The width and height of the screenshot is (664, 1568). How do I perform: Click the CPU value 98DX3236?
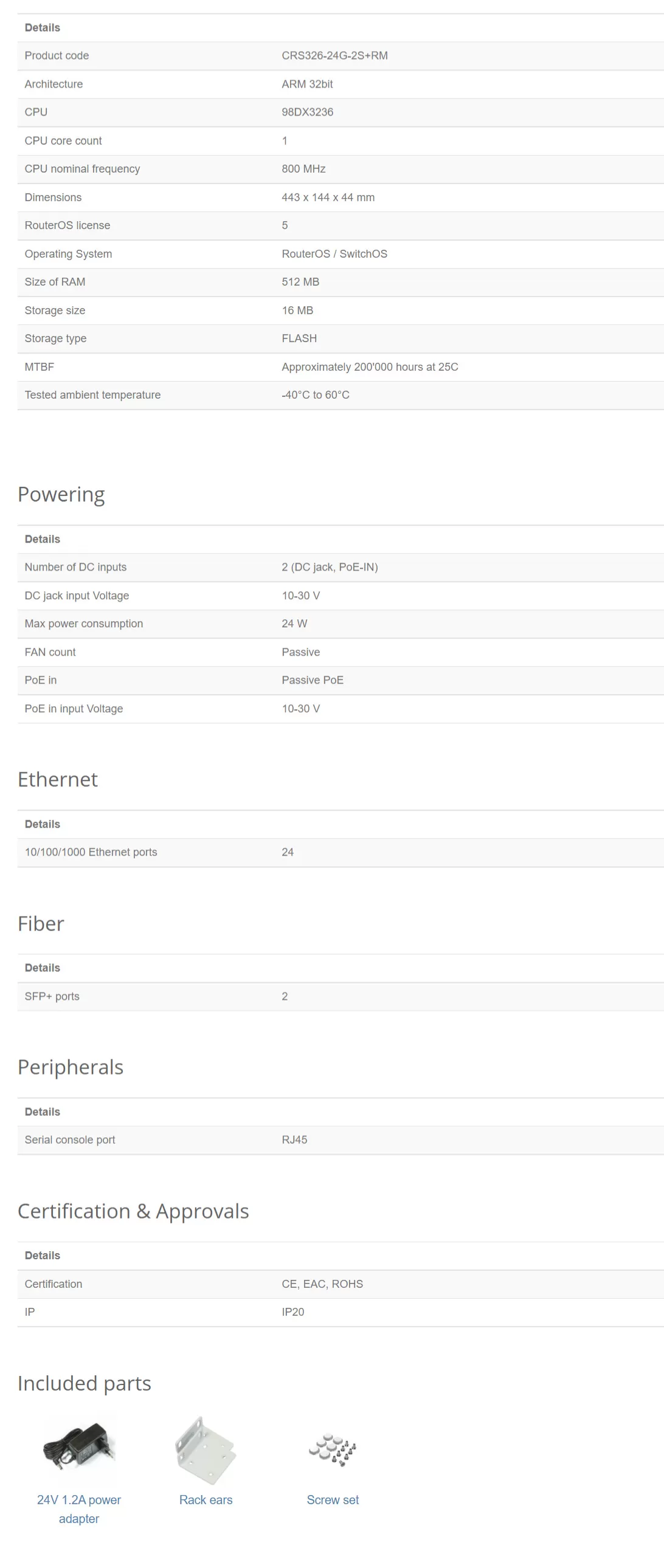307,112
